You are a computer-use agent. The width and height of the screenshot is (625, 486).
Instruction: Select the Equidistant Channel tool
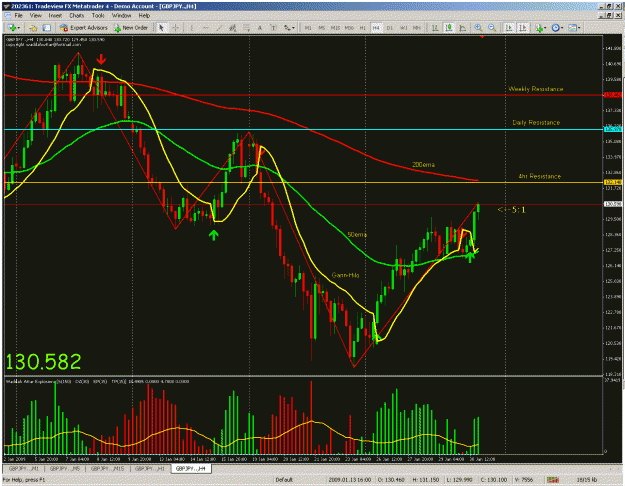(x=233, y=28)
